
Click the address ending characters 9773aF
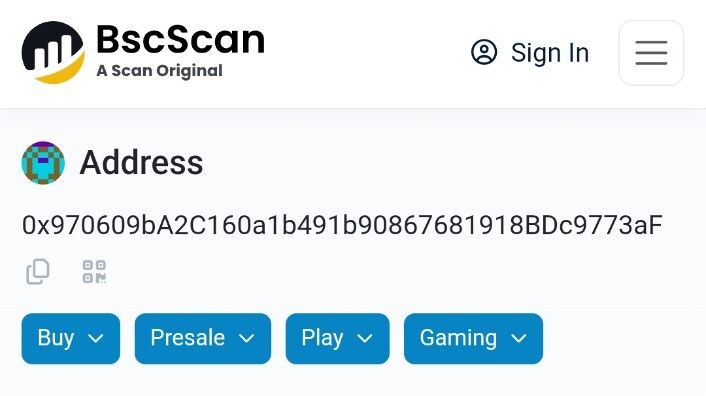615,225
